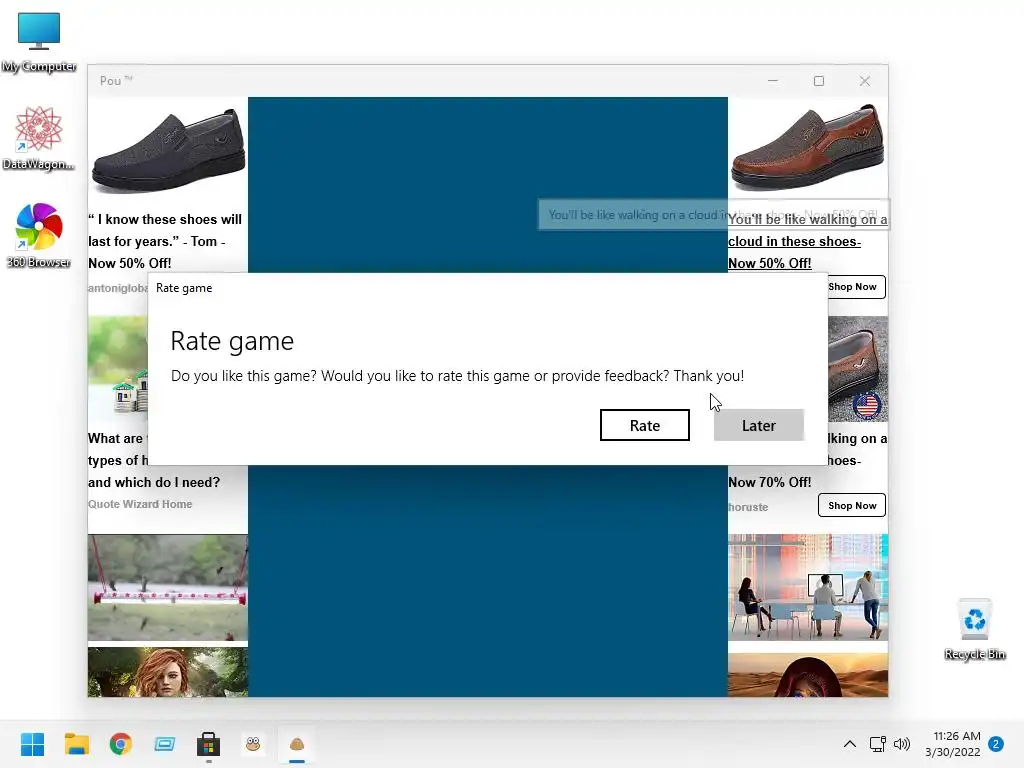Minimize the Pou window
Image resolution: width=1024 pixels, height=768 pixels.
[x=773, y=81]
